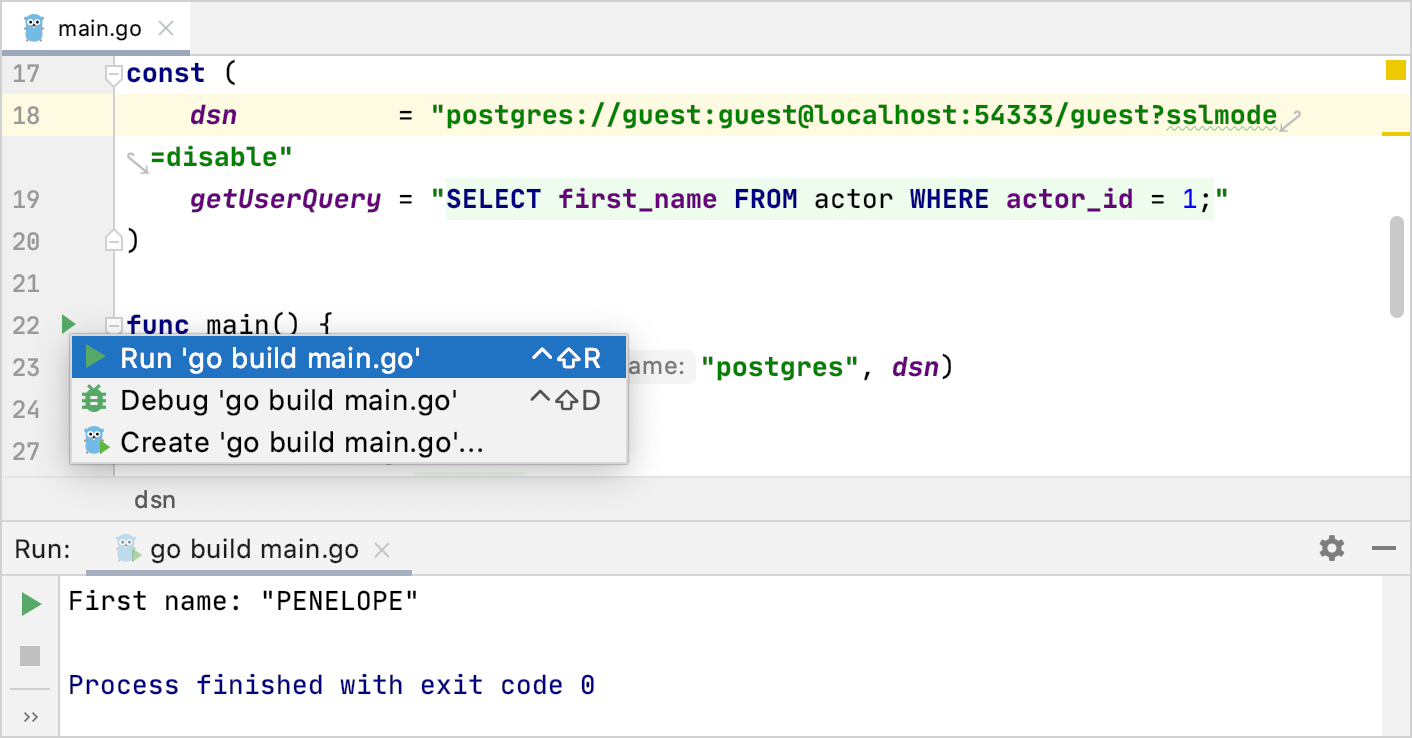
Task: Click the debug bug icon in the context menu
Action: click(x=95, y=399)
